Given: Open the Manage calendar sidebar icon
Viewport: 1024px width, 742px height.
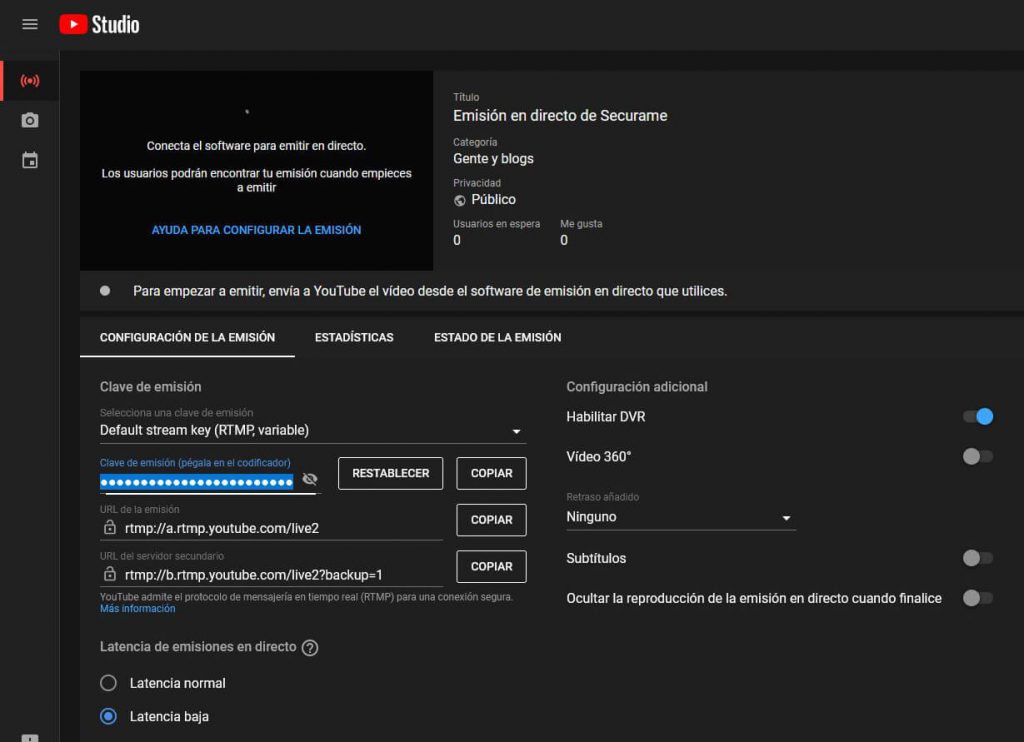Looking at the screenshot, I should tap(30, 160).
